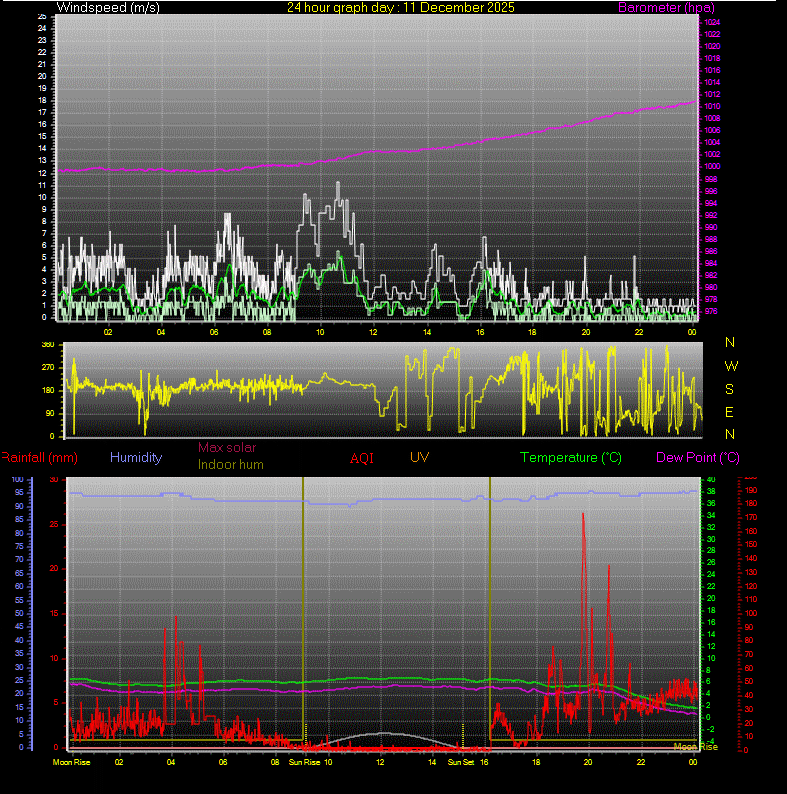Select the UV legend label
Viewport: 787px width, 794px height.
click(x=419, y=457)
